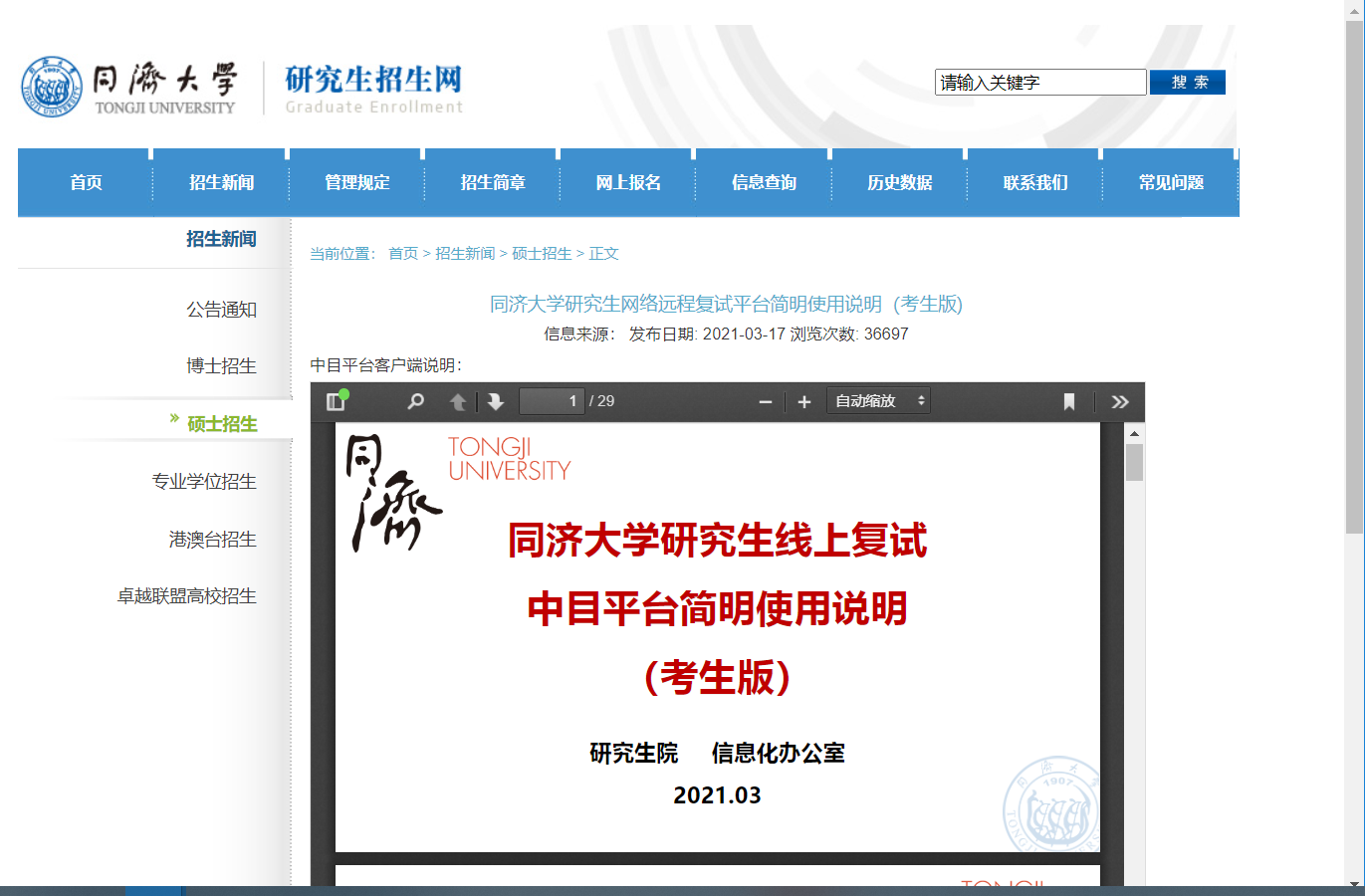Click the PDF page number field
This screenshot has width=1365, height=896.
tap(552, 401)
